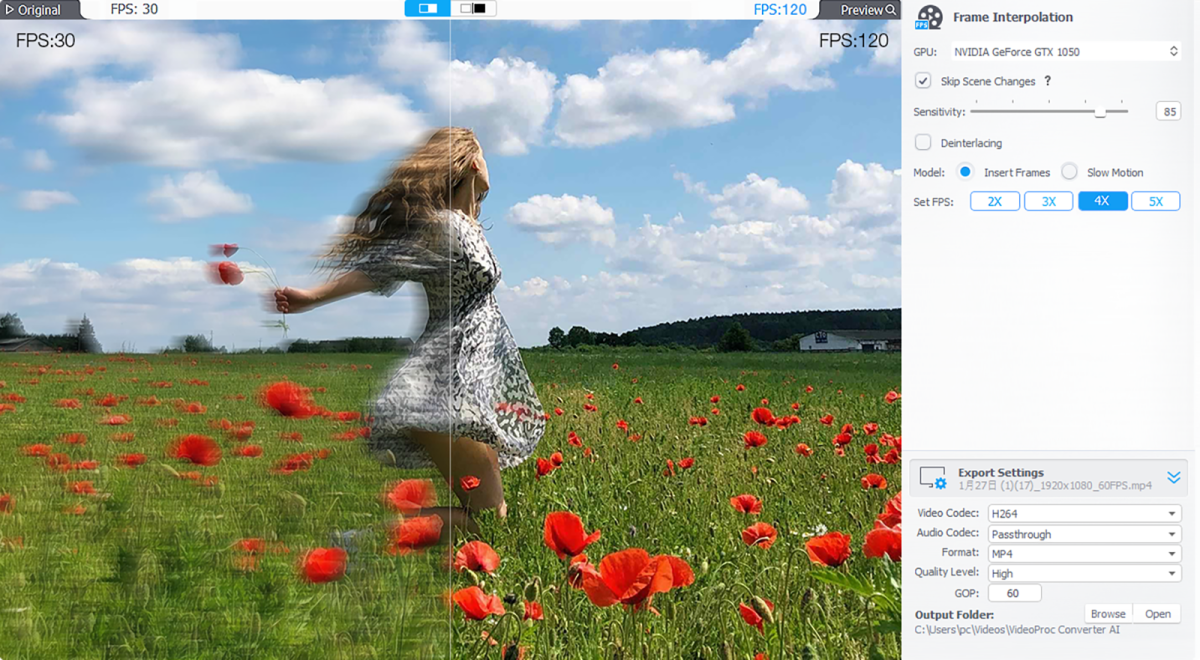Choose the 5X FPS button
1200x660 pixels.
click(x=1156, y=201)
